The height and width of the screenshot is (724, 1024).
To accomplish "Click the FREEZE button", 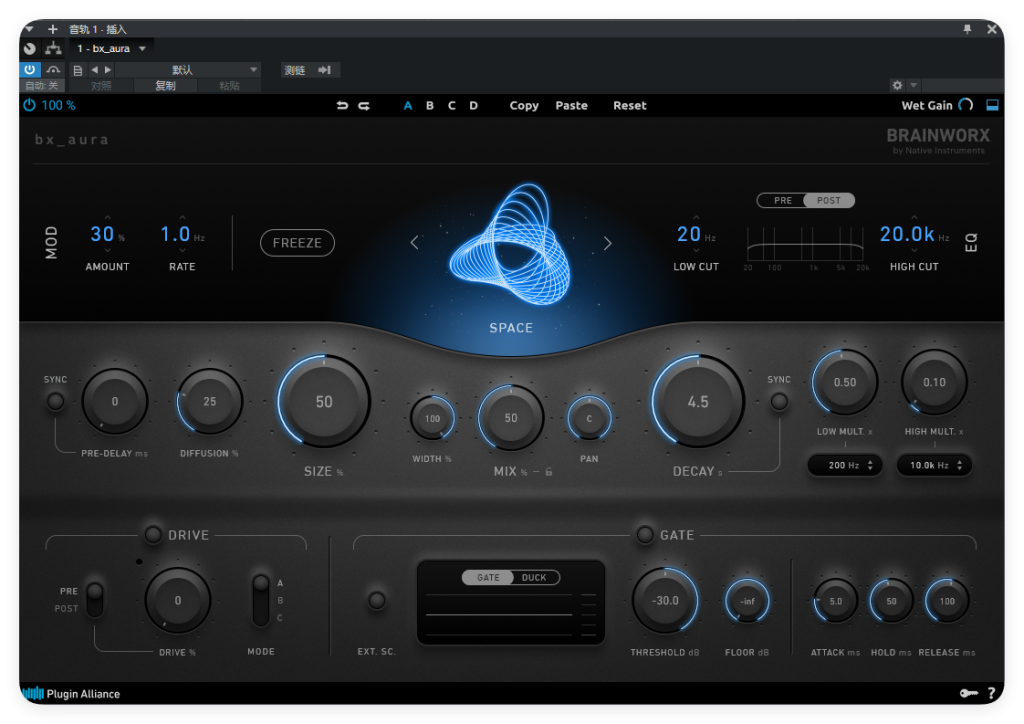I will pos(297,243).
